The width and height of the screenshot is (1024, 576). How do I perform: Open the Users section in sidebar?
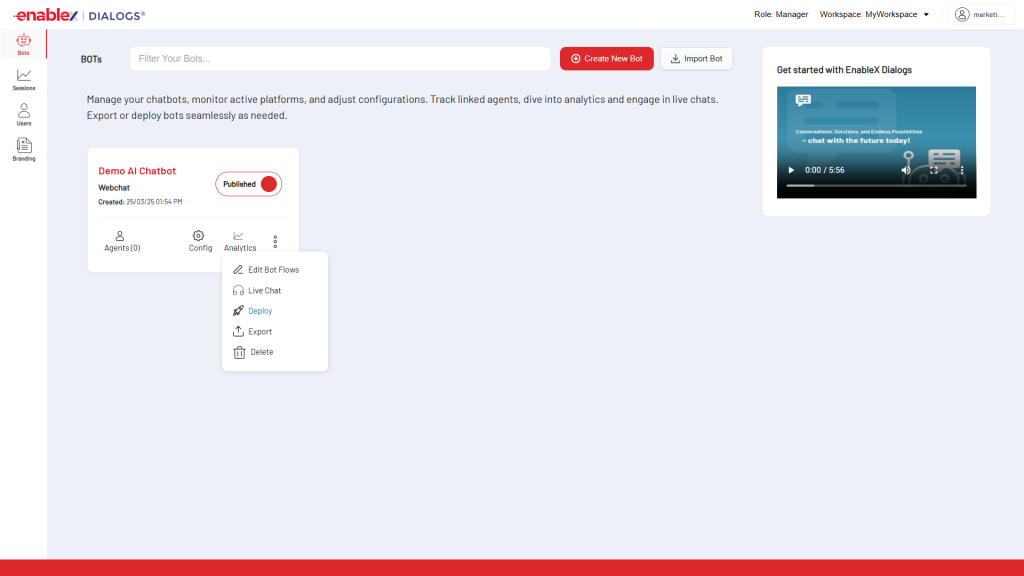[24, 115]
